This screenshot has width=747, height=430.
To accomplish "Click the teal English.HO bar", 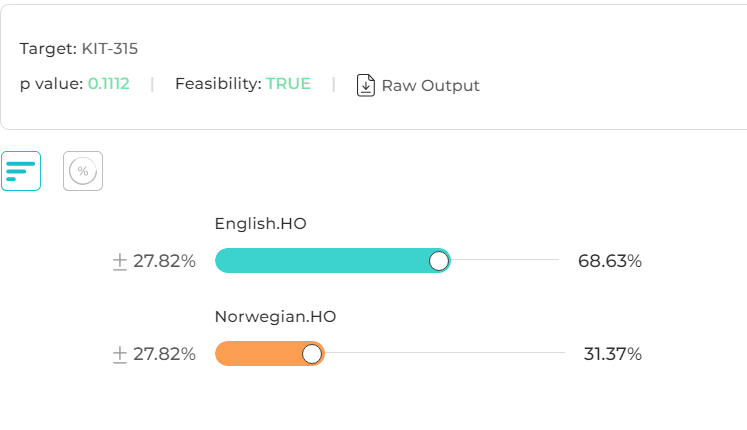I will coord(333,260).
